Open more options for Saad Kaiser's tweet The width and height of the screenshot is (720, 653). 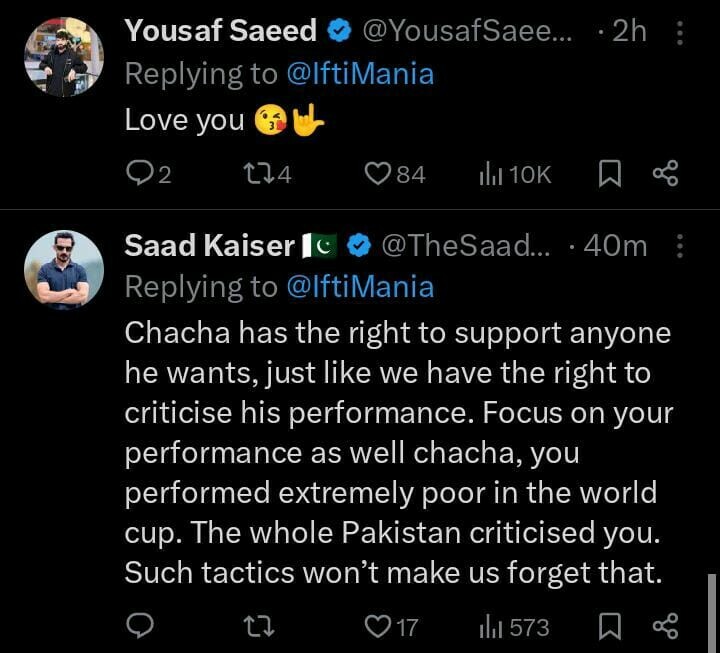click(x=680, y=246)
